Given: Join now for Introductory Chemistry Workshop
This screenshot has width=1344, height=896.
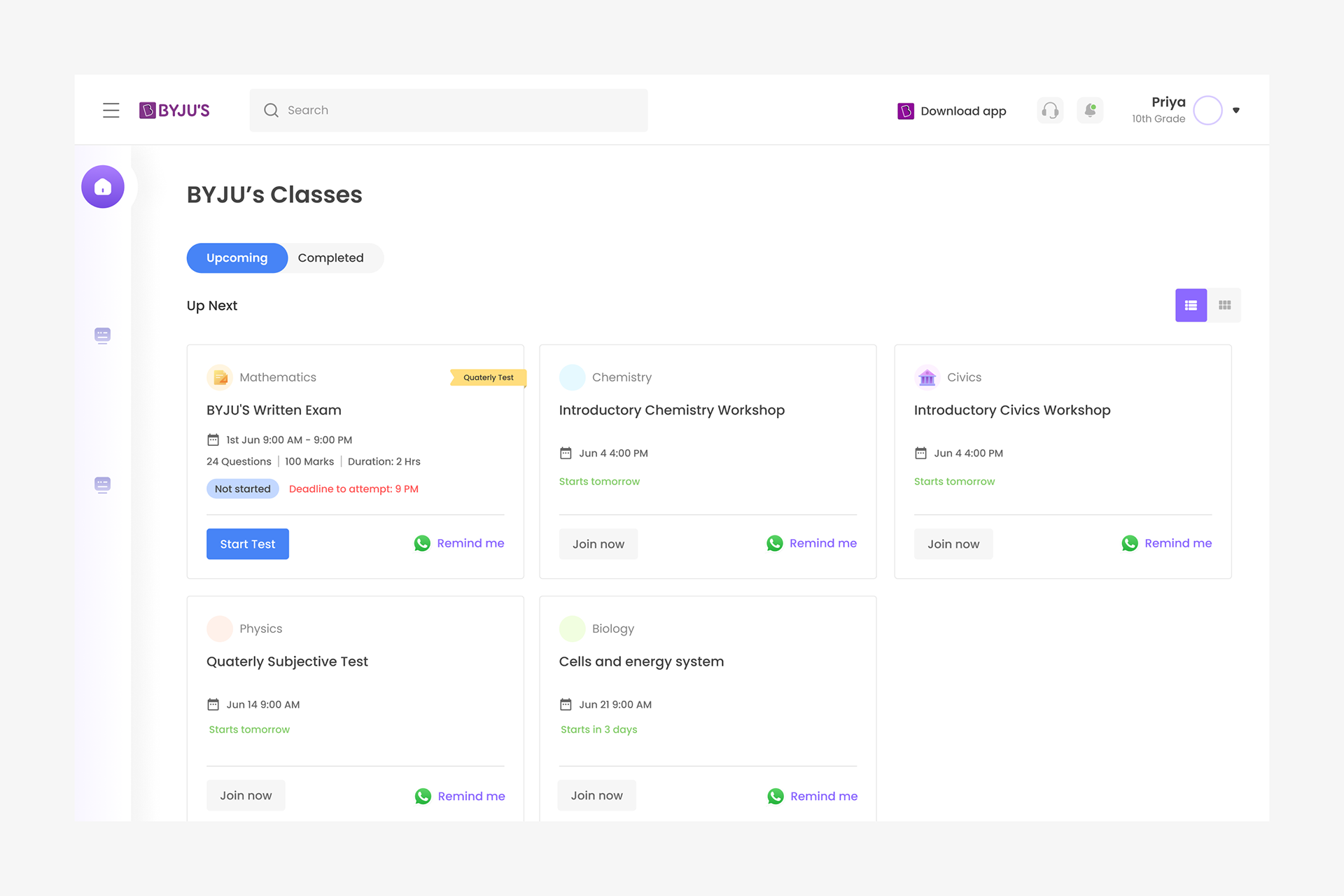Looking at the screenshot, I should [598, 544].
